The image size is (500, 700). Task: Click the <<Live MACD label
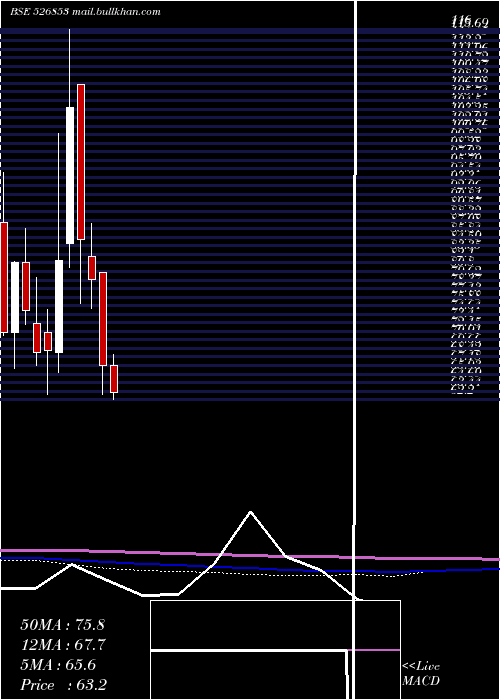(x=421, y=674)
